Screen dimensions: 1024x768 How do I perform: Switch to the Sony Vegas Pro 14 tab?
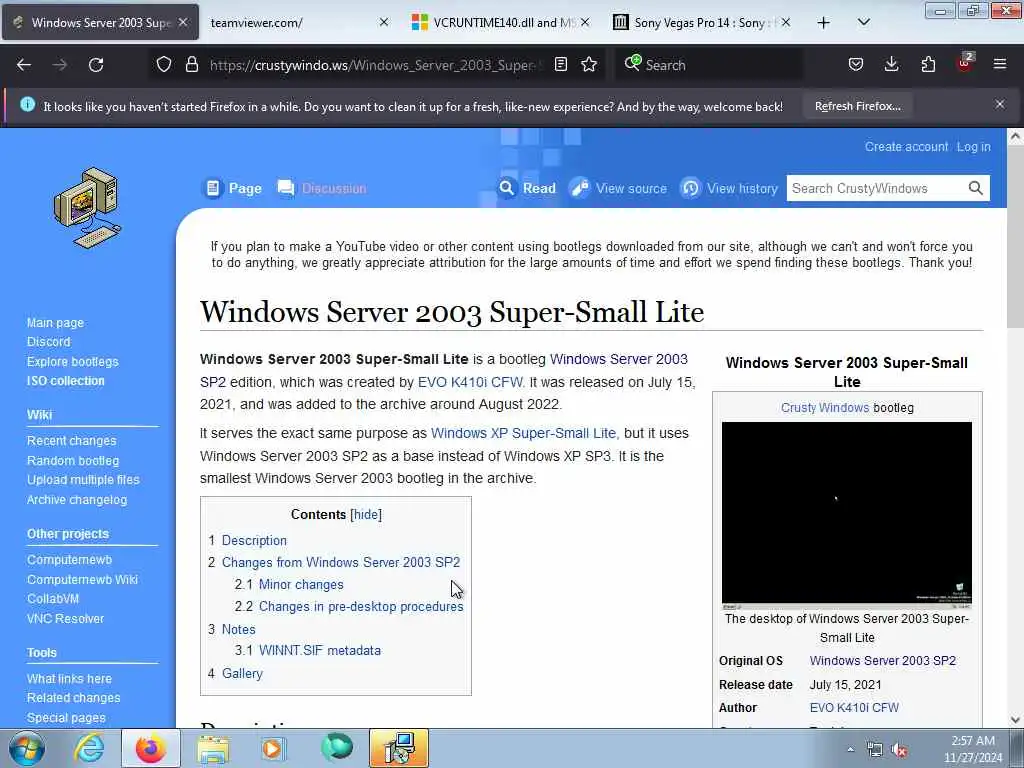701,23
